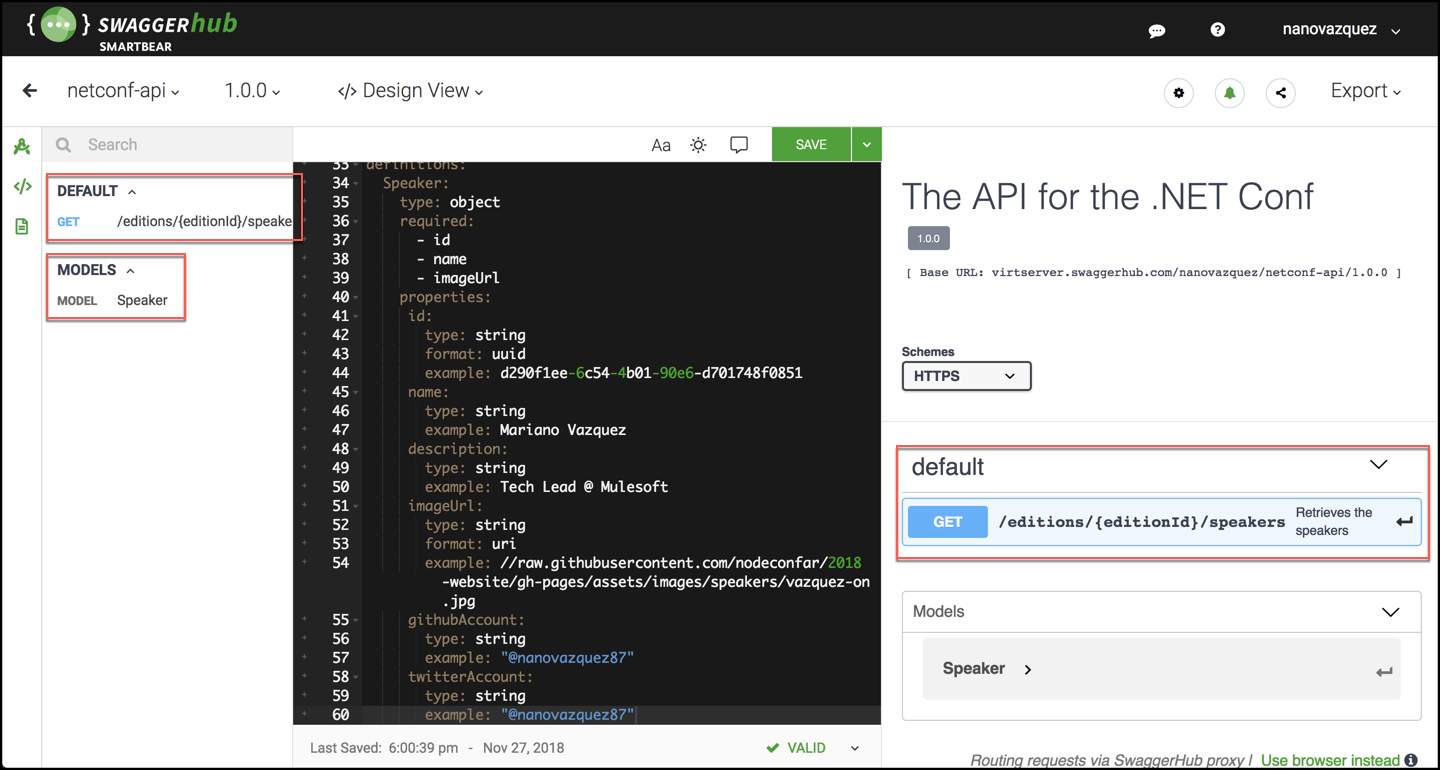Fold line 36 required block
1440x770 pixels.
[356, 222]
